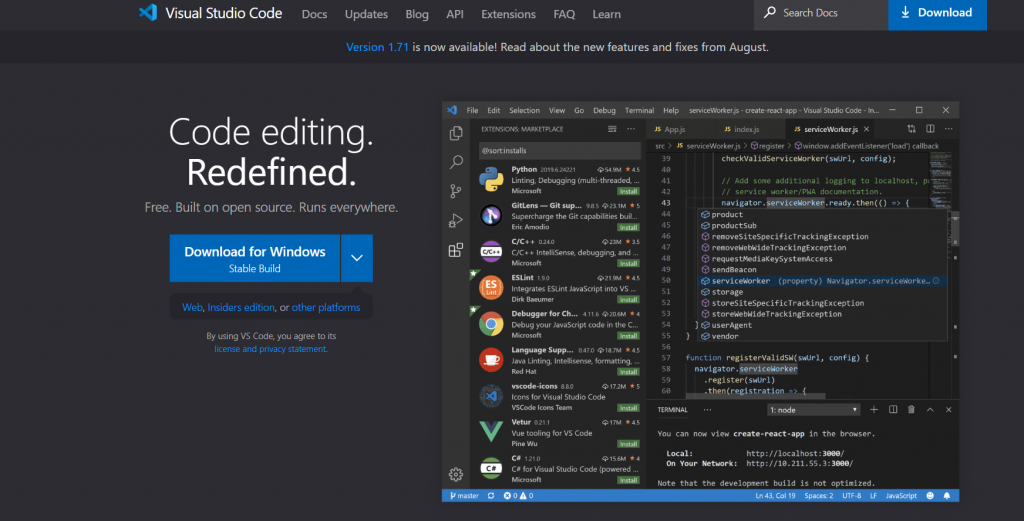The image size is (1024, 521).
Task: Click the blue Download button in header
Action: click(x=937, y=13)
